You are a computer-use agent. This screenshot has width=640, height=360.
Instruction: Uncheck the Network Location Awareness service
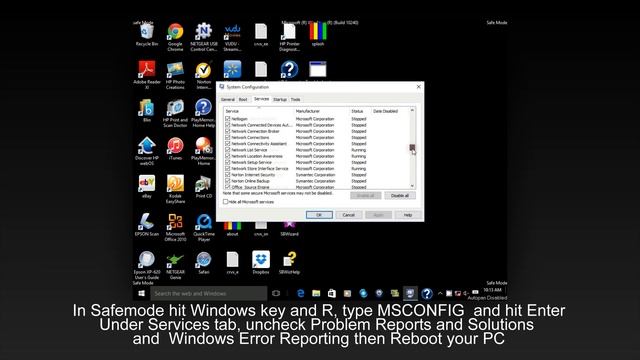(x=227, y=156)
